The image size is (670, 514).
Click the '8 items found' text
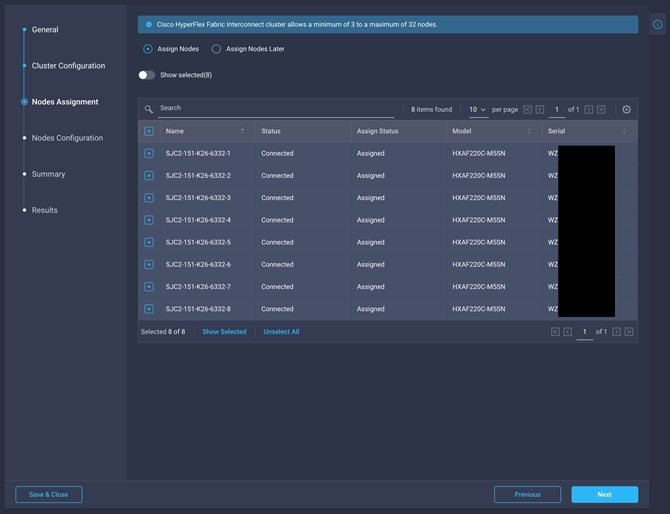432,109
